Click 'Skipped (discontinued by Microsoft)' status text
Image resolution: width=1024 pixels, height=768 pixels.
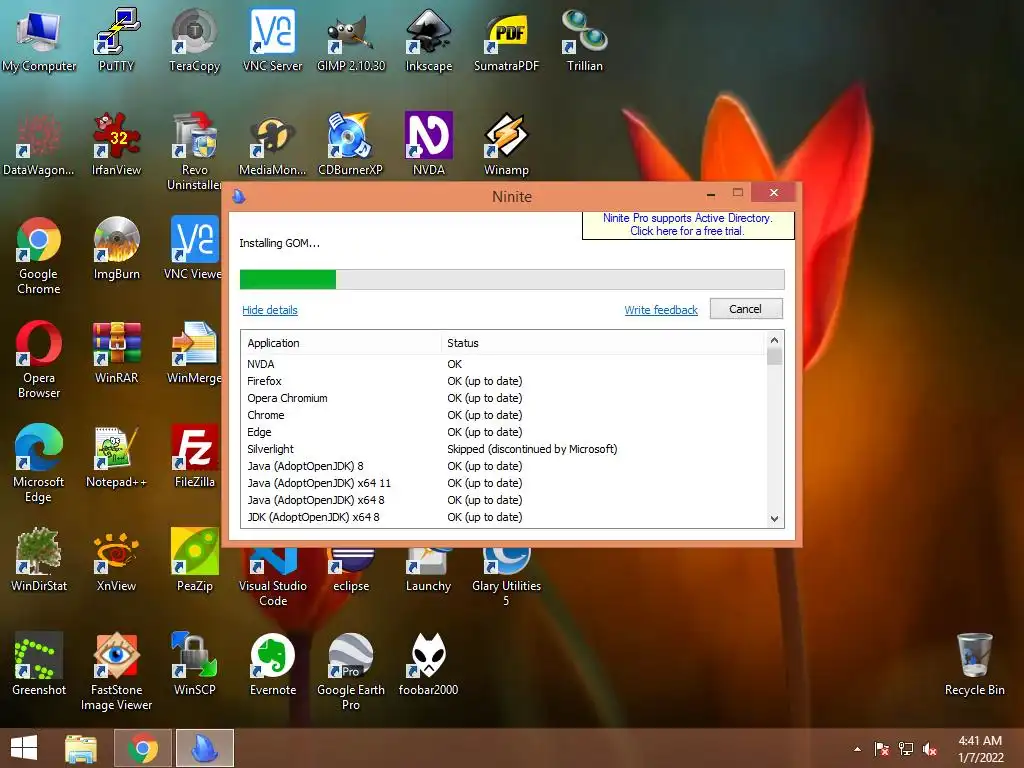click(x=532, y=449)
